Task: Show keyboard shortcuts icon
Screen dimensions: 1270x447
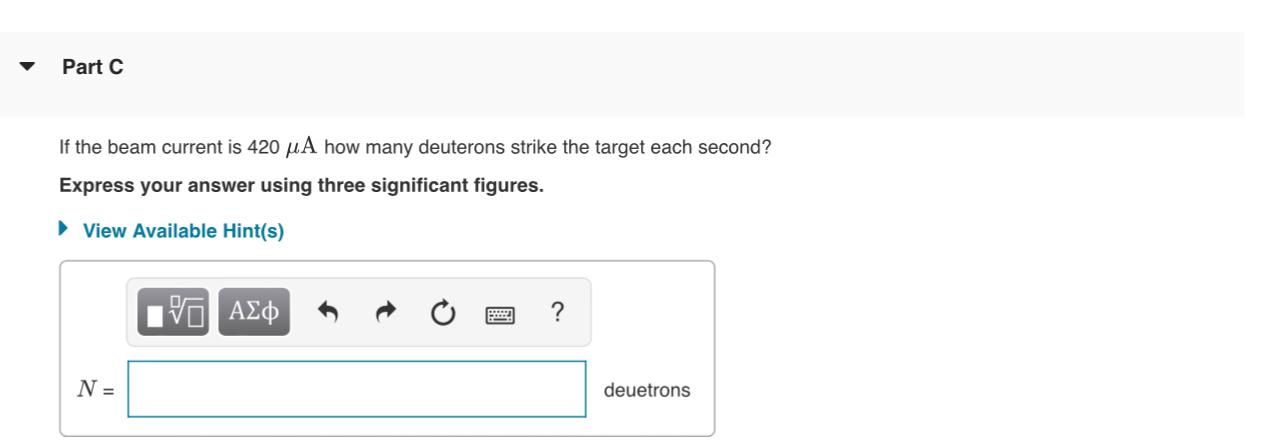Action: click(x=499, y=315)
